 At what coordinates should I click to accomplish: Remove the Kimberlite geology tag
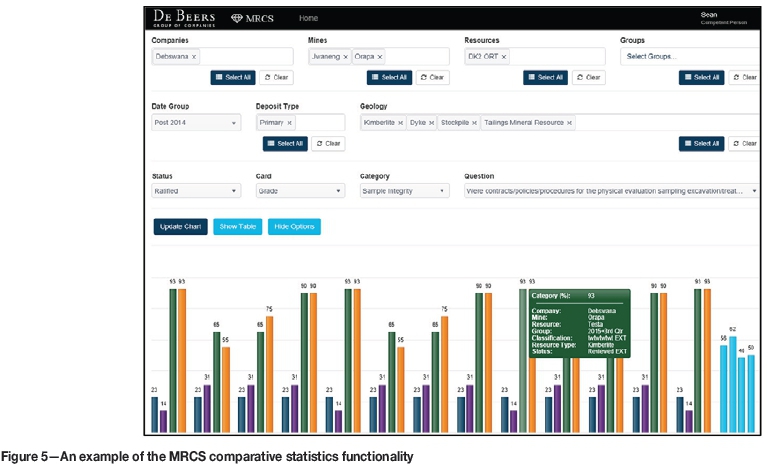click(401, 123)
